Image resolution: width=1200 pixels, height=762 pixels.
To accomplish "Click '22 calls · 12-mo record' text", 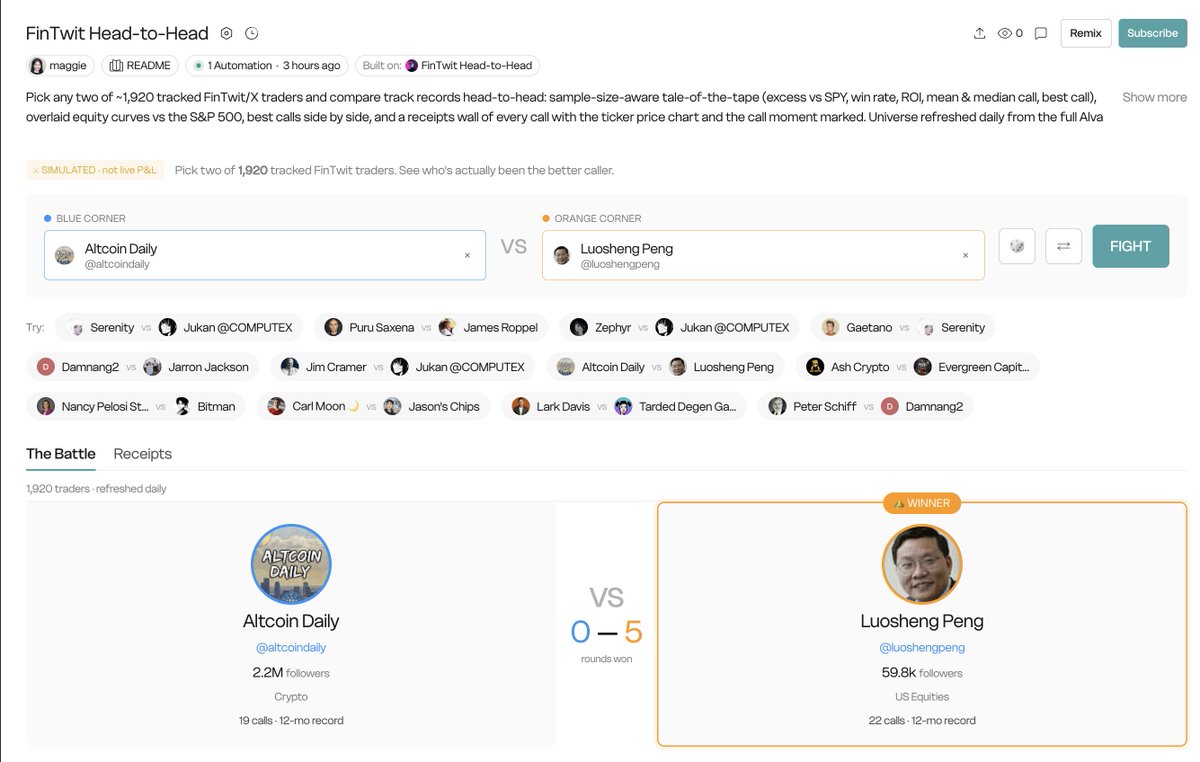I will (922, 720).
